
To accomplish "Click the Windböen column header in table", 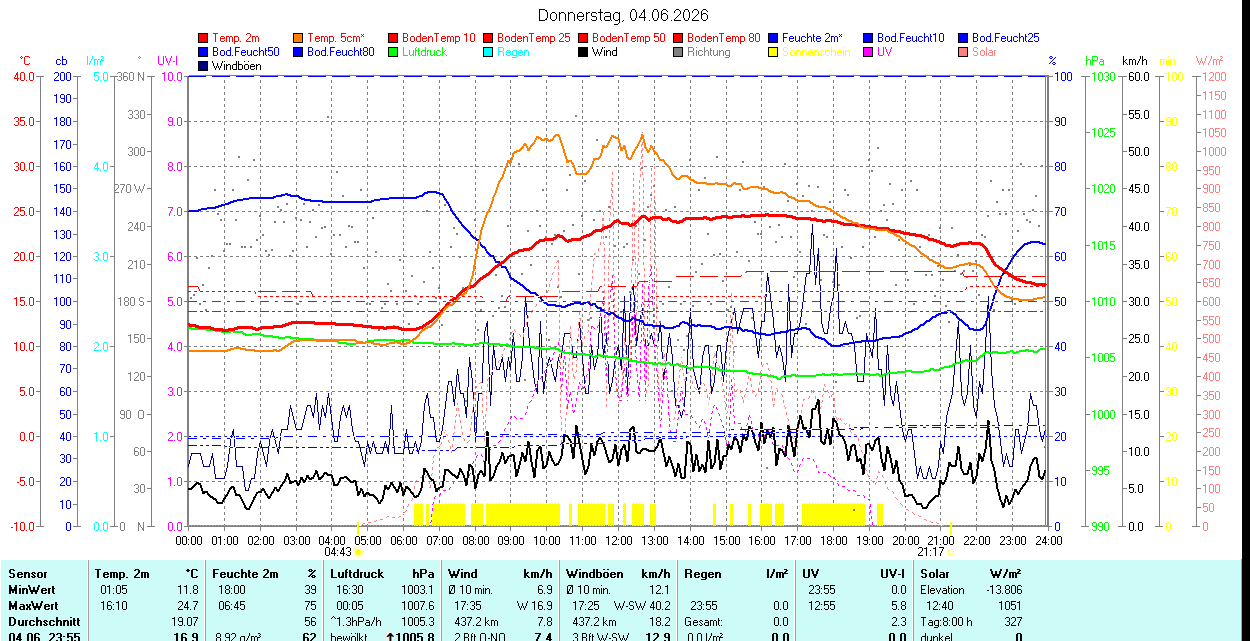I will [594, 574].
